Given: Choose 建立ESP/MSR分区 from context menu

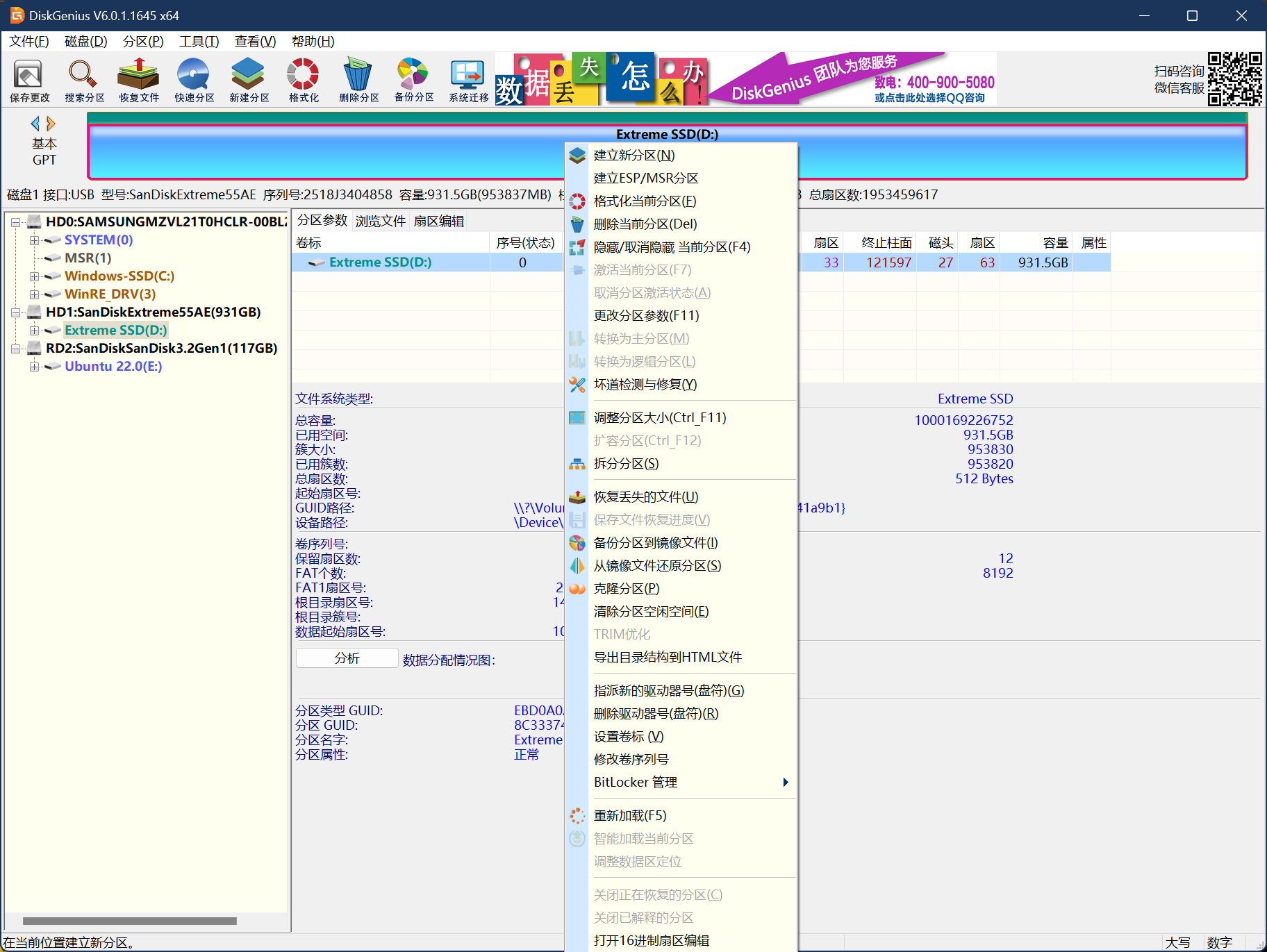Looking at the screenshot, I should click(681, 178).
